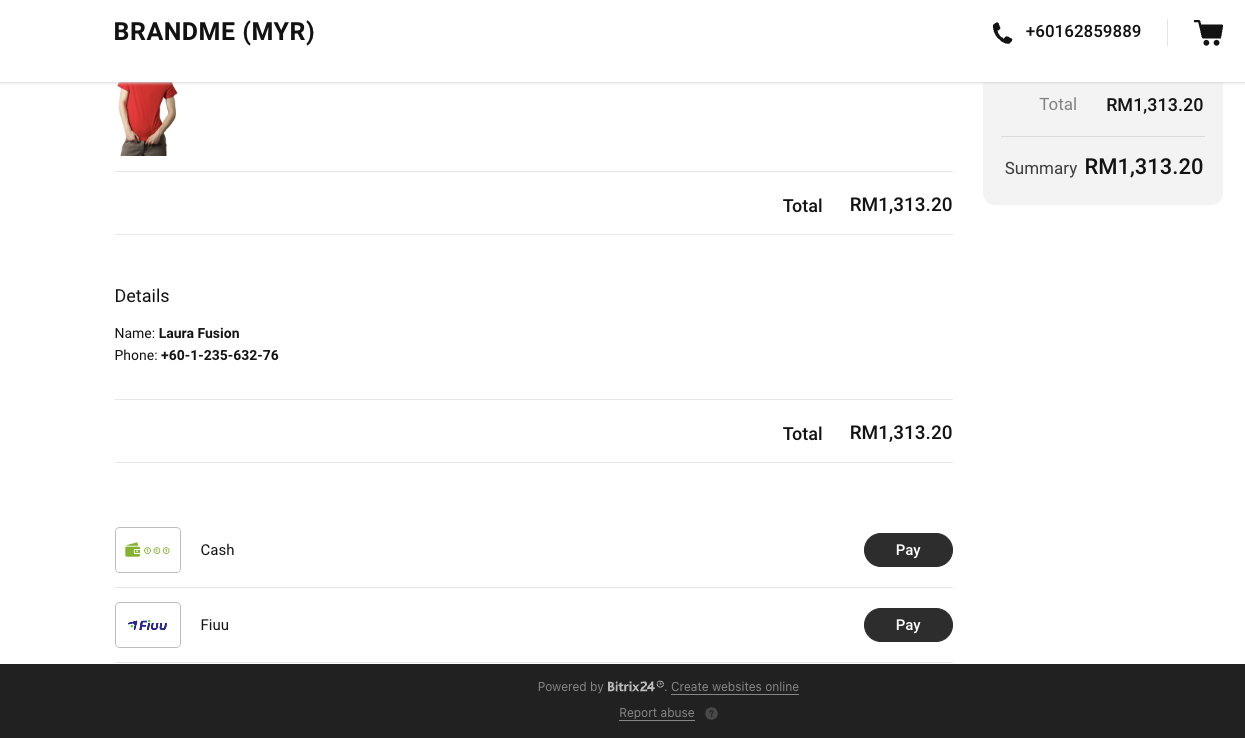Click the green Cash wallet icon

tap(148, 550)
